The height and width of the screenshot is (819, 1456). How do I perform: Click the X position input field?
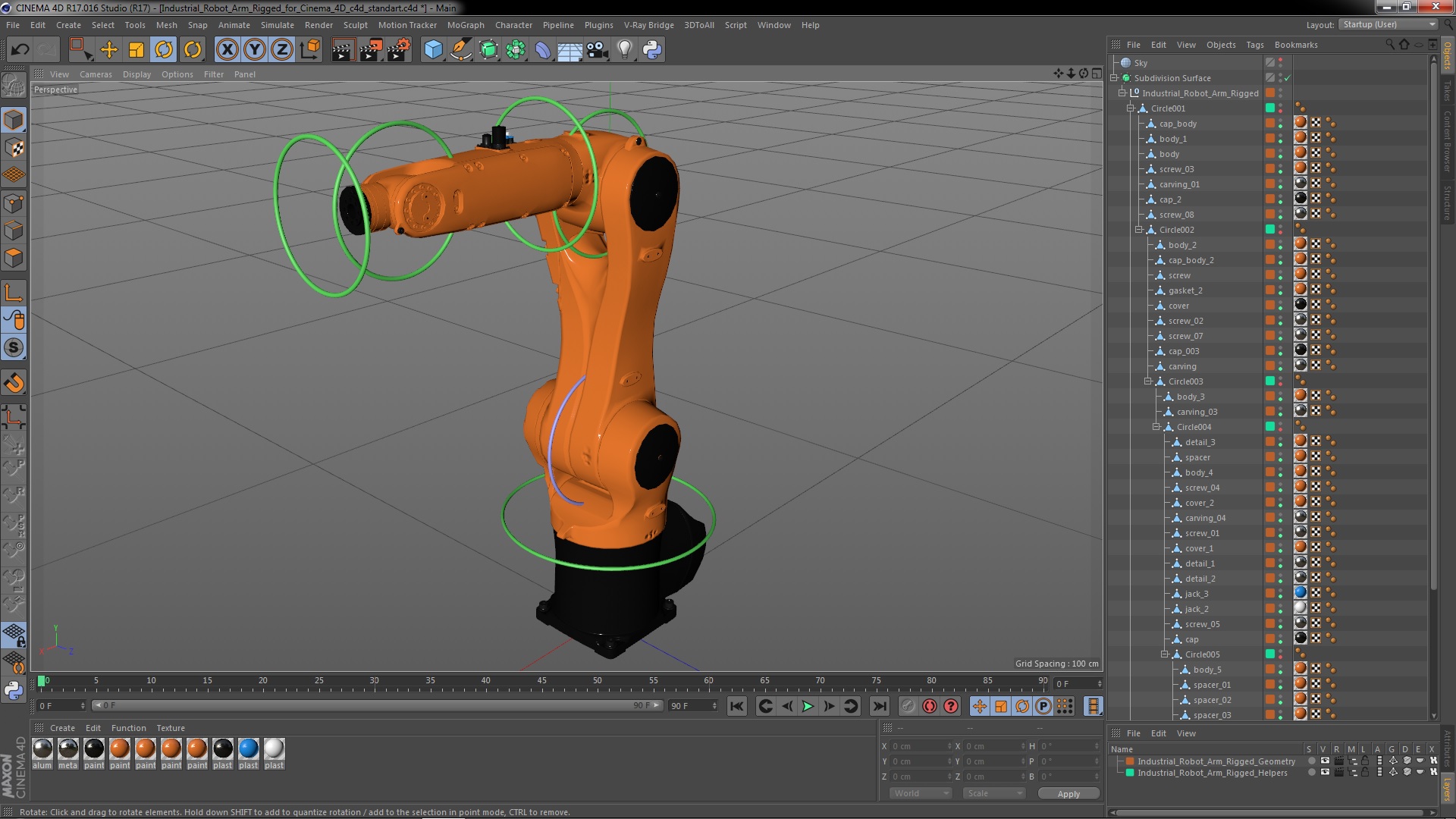(x=921, y=746)
